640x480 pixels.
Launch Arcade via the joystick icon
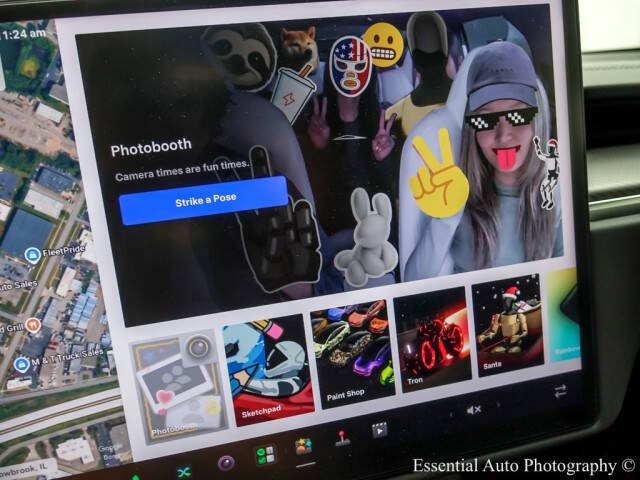(x=342, y=439)
